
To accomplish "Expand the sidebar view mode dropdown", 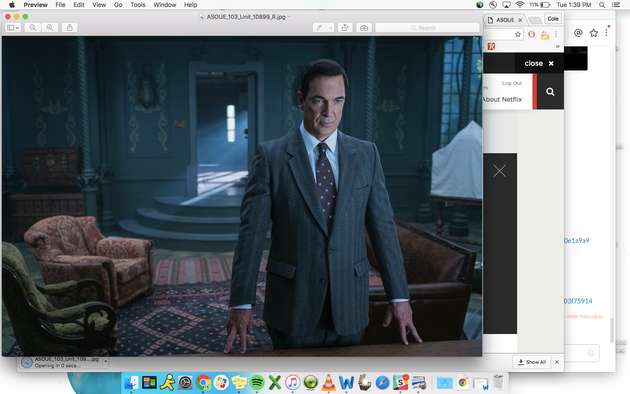I will [x=13, y=28].
